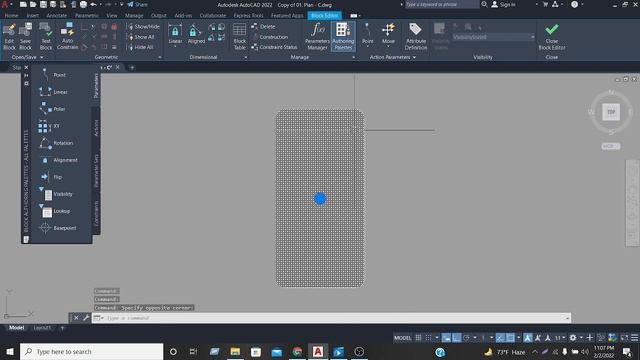640x360 pixels.
Task: Close Block Editor with green checkmark
Action: pos(551,36)
